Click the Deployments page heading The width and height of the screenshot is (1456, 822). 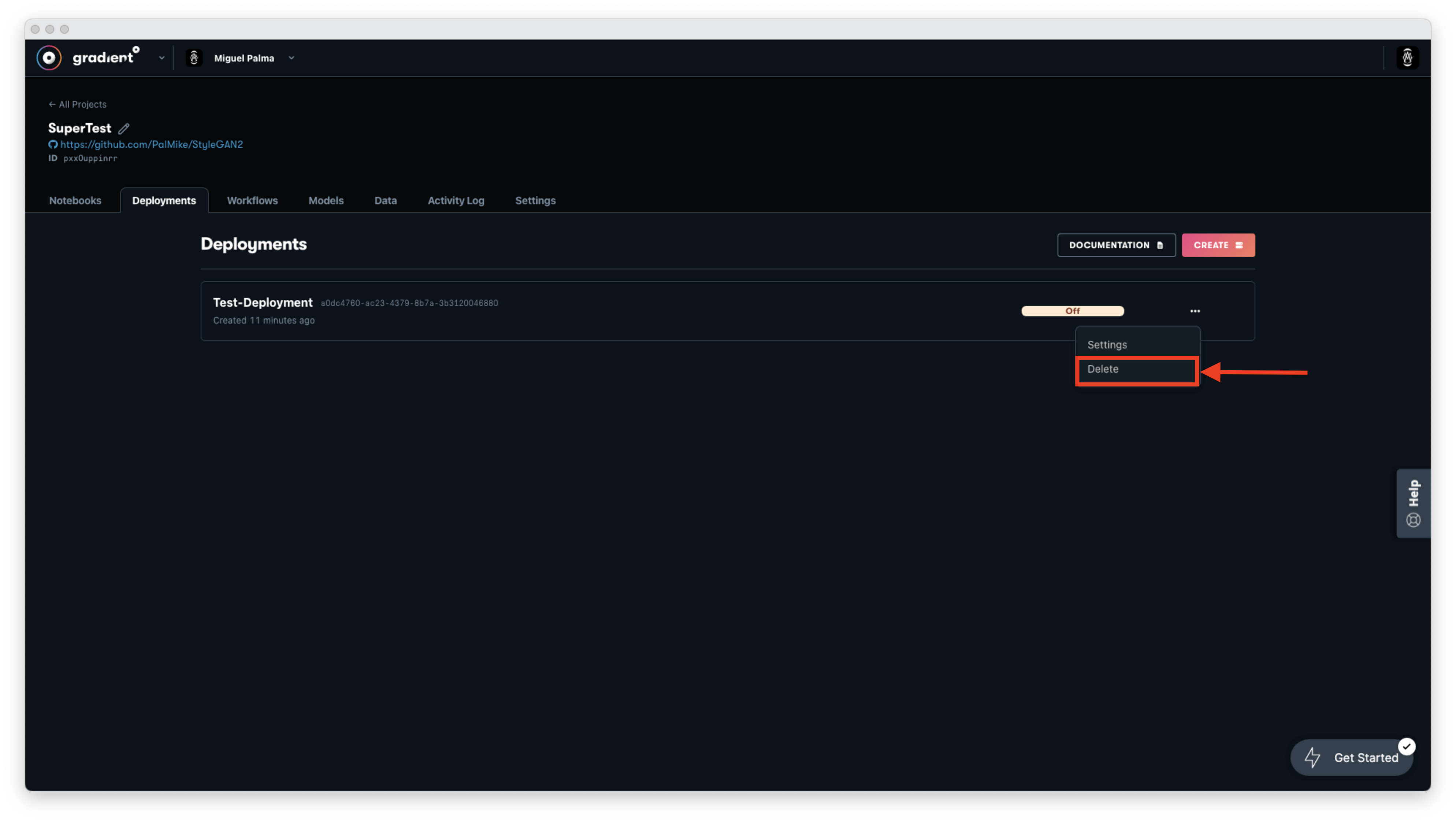tap(254, 244)
